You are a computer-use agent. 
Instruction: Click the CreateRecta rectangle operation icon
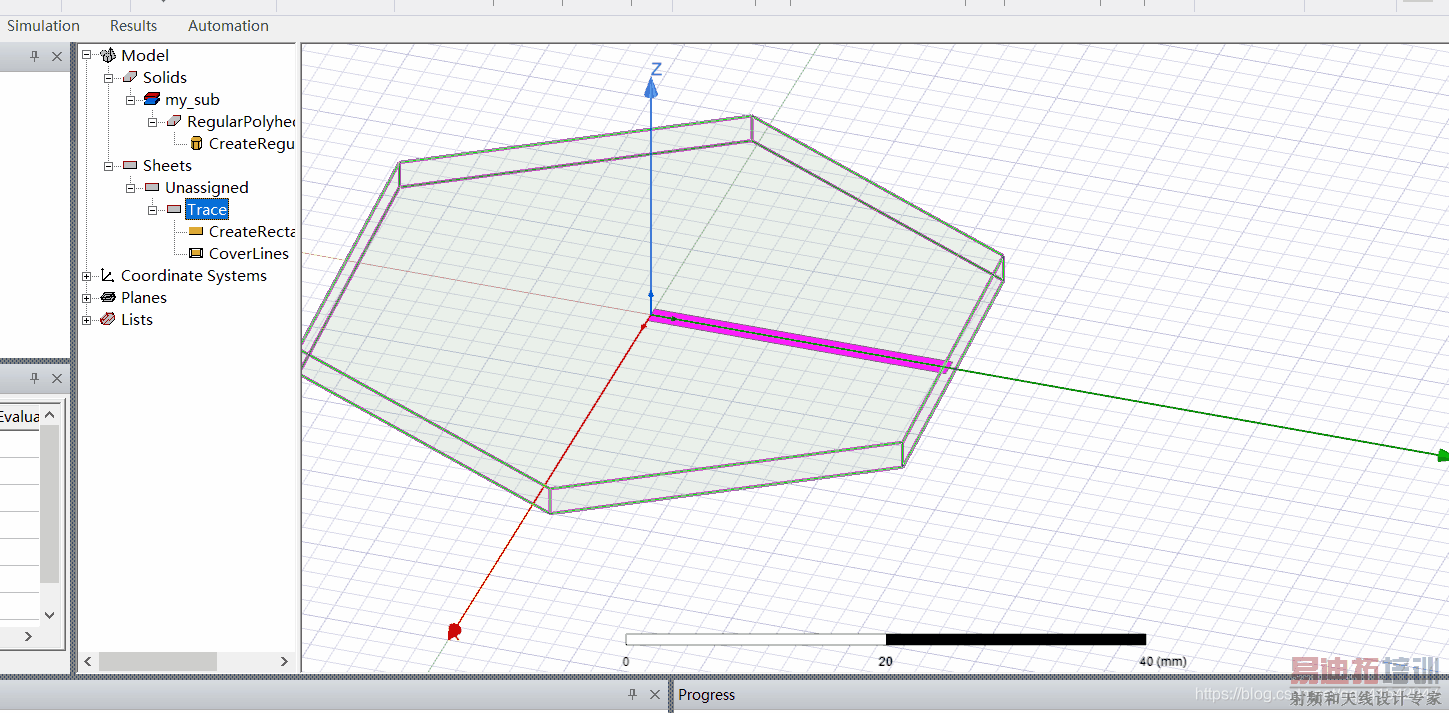[196, 231]
